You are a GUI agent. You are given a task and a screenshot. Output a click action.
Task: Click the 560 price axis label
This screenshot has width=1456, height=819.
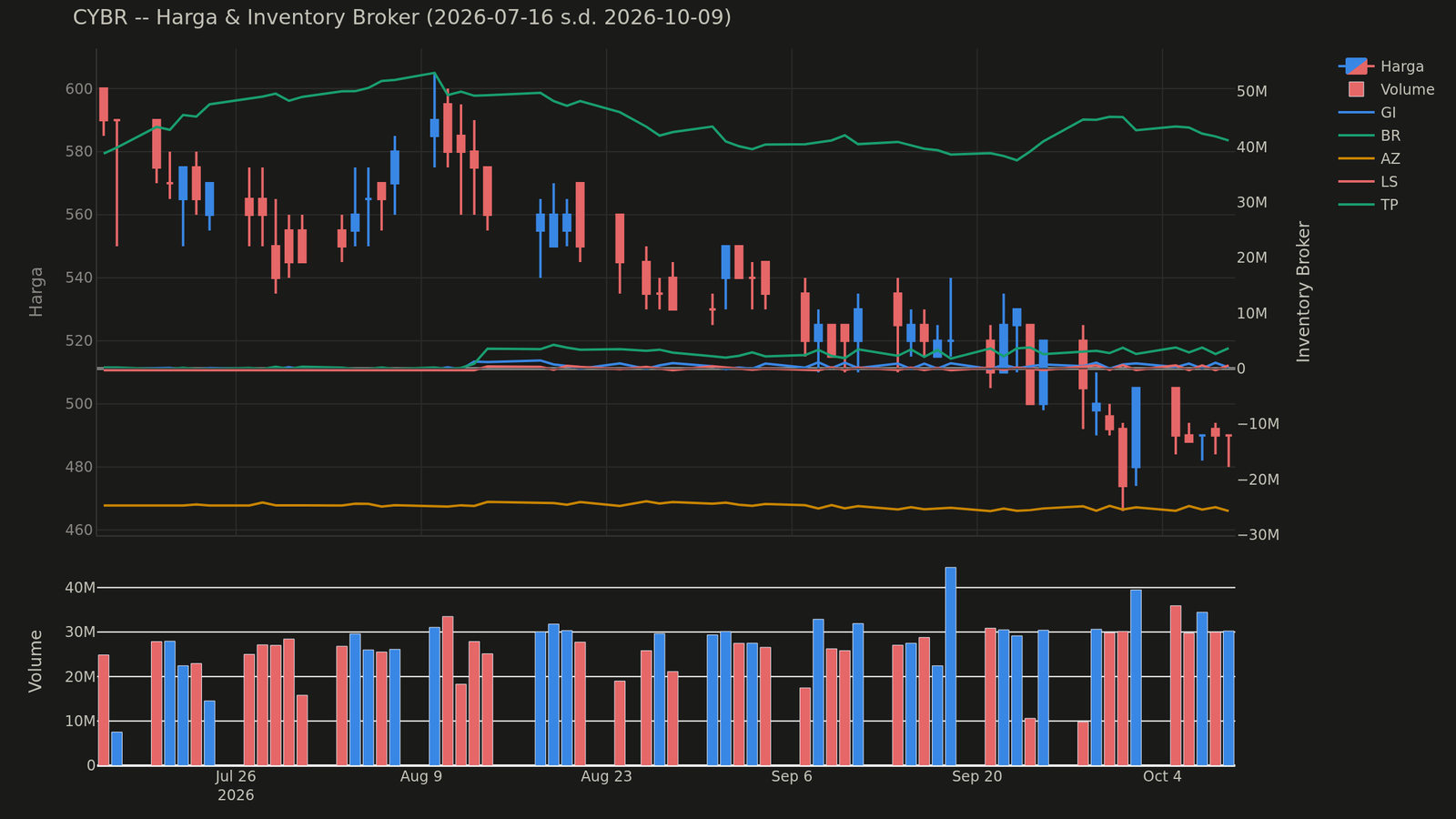(79, 215)
